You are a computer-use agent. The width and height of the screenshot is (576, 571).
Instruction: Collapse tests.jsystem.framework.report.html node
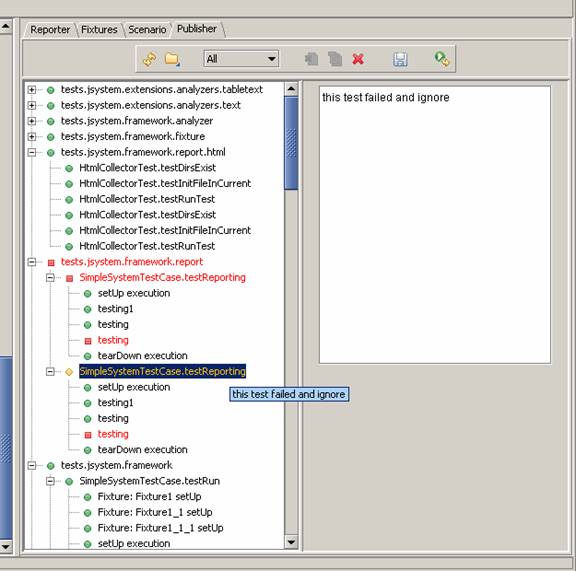[32, 152]
